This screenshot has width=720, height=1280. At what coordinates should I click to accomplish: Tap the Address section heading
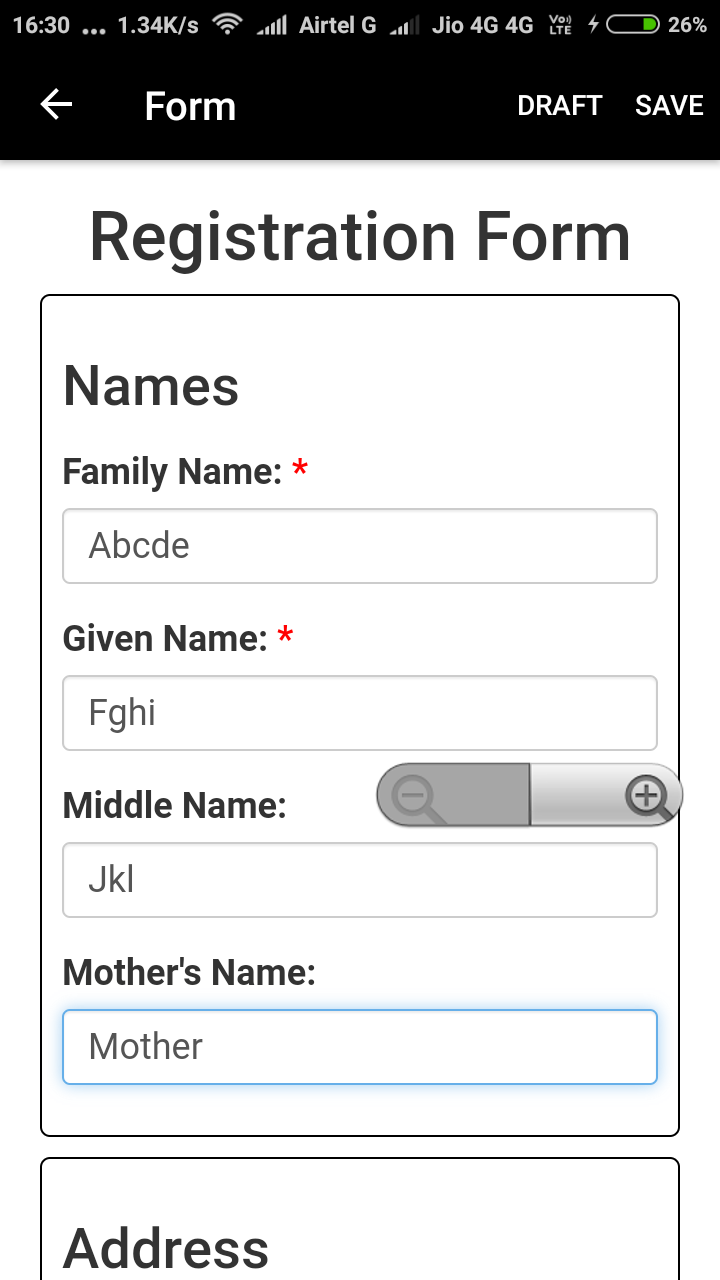(x=166, y=1249)
